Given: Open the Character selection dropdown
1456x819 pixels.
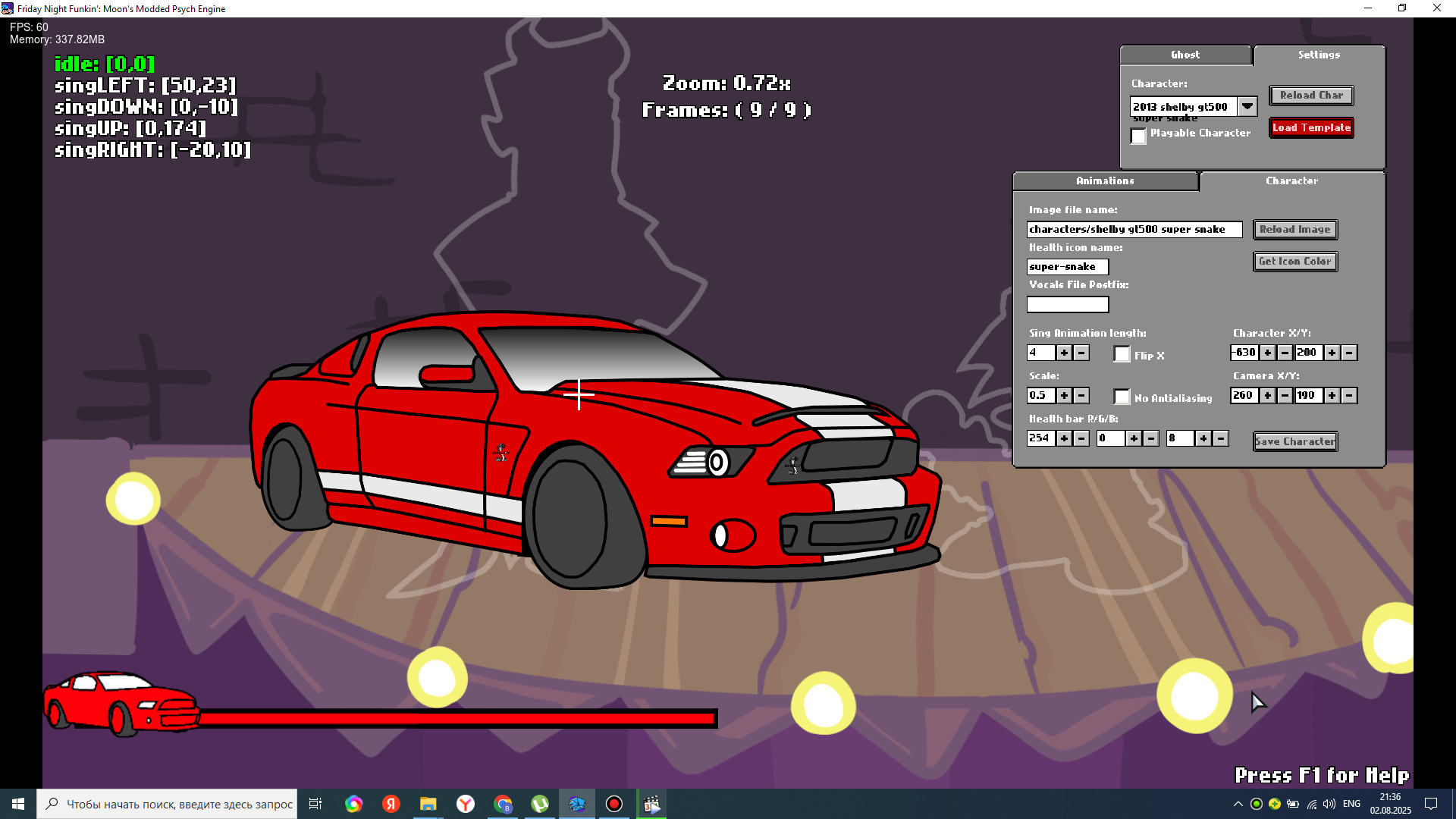Looking at the screenshot, I should coord(1247,106).
